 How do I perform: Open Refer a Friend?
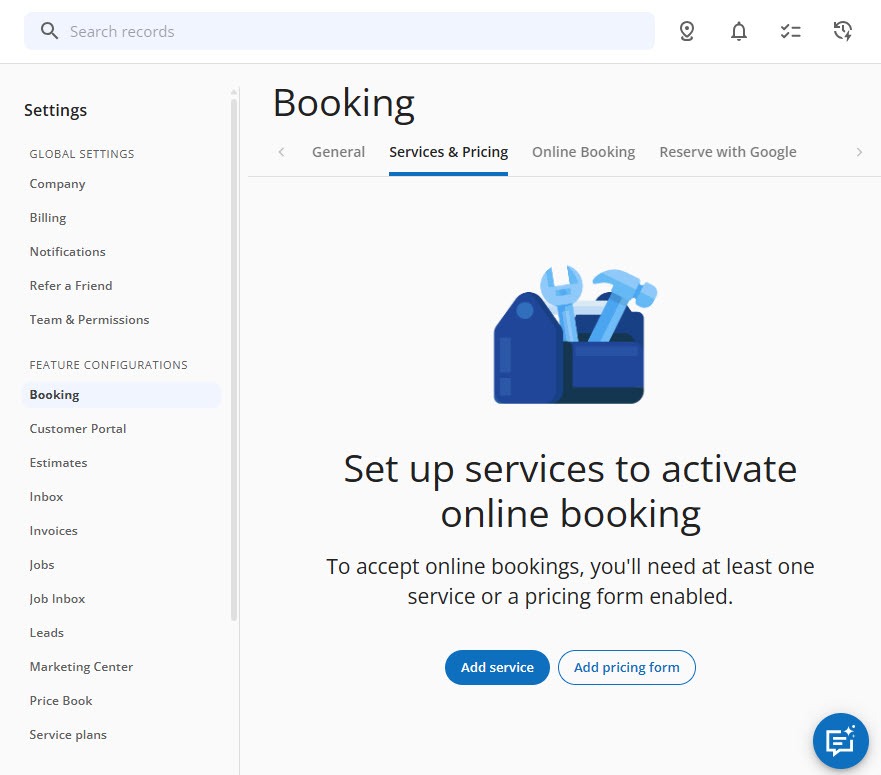coord(71,285)
